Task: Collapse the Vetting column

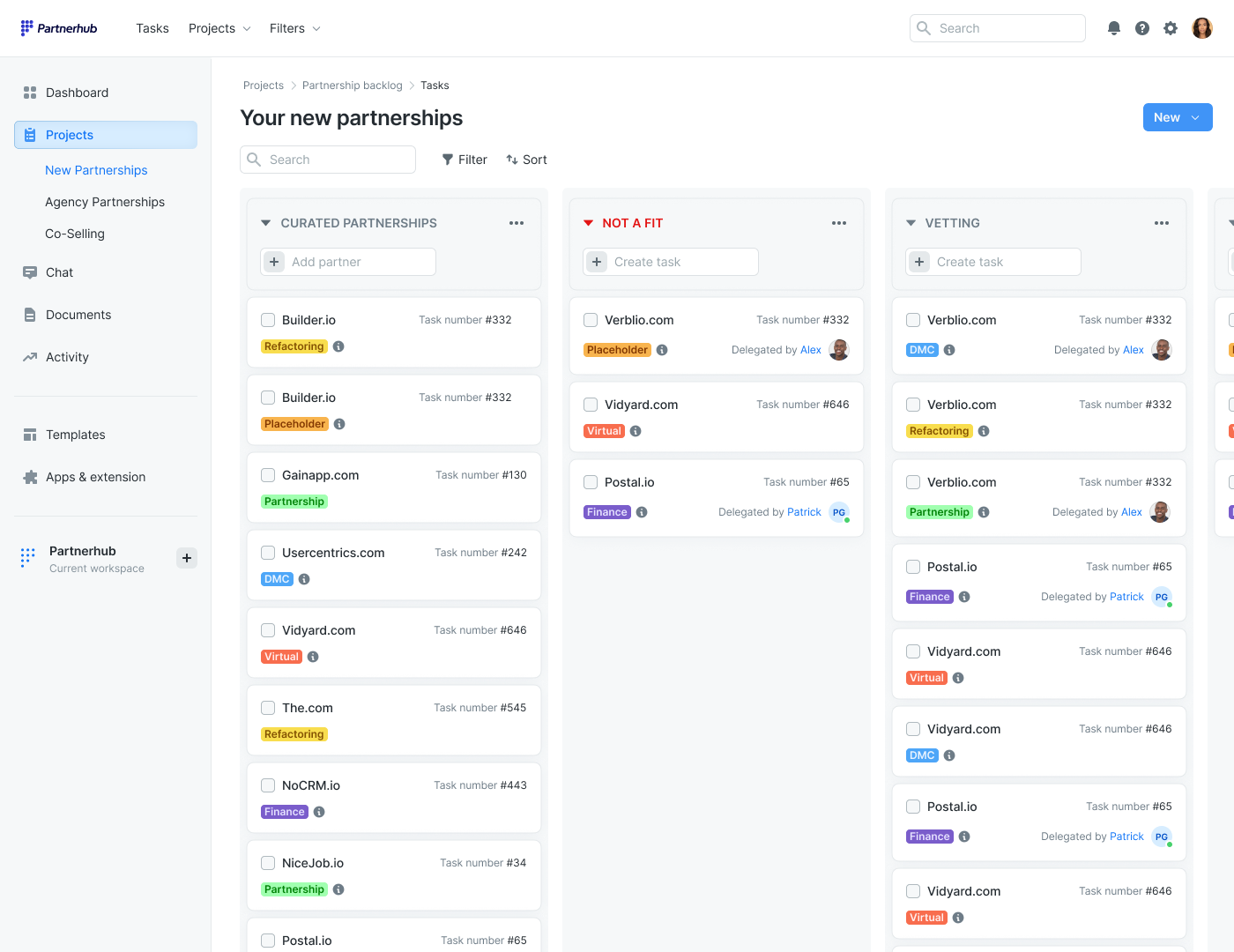Action: tap(911, 223)
